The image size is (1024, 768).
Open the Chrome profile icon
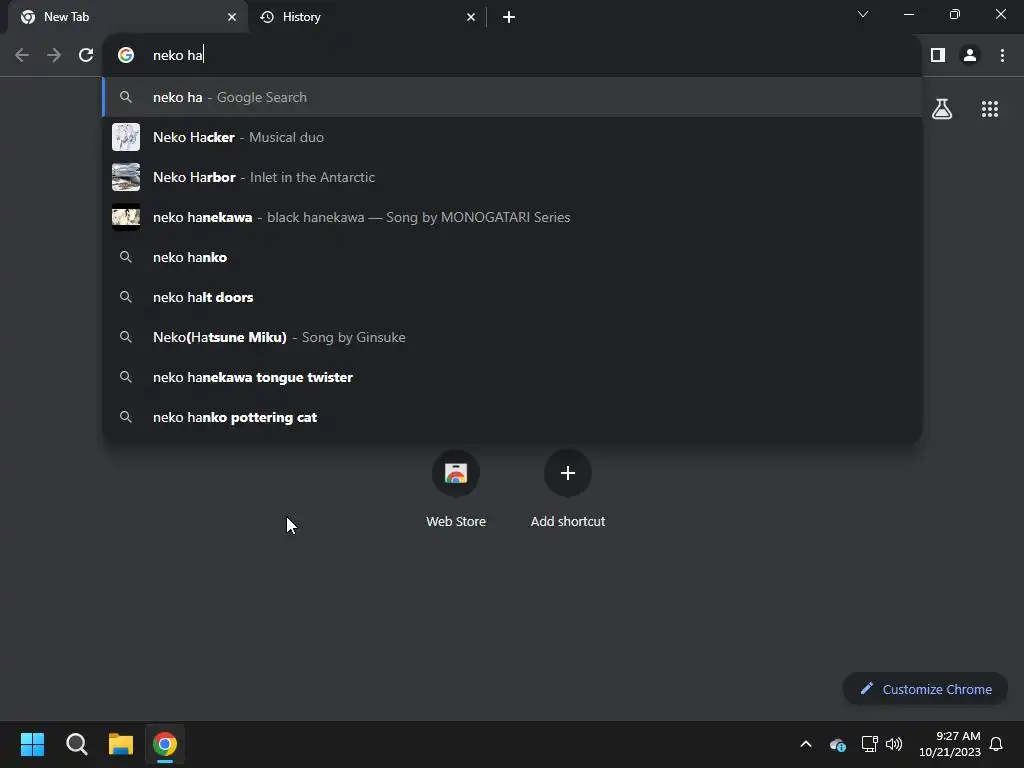pos(970,56)
